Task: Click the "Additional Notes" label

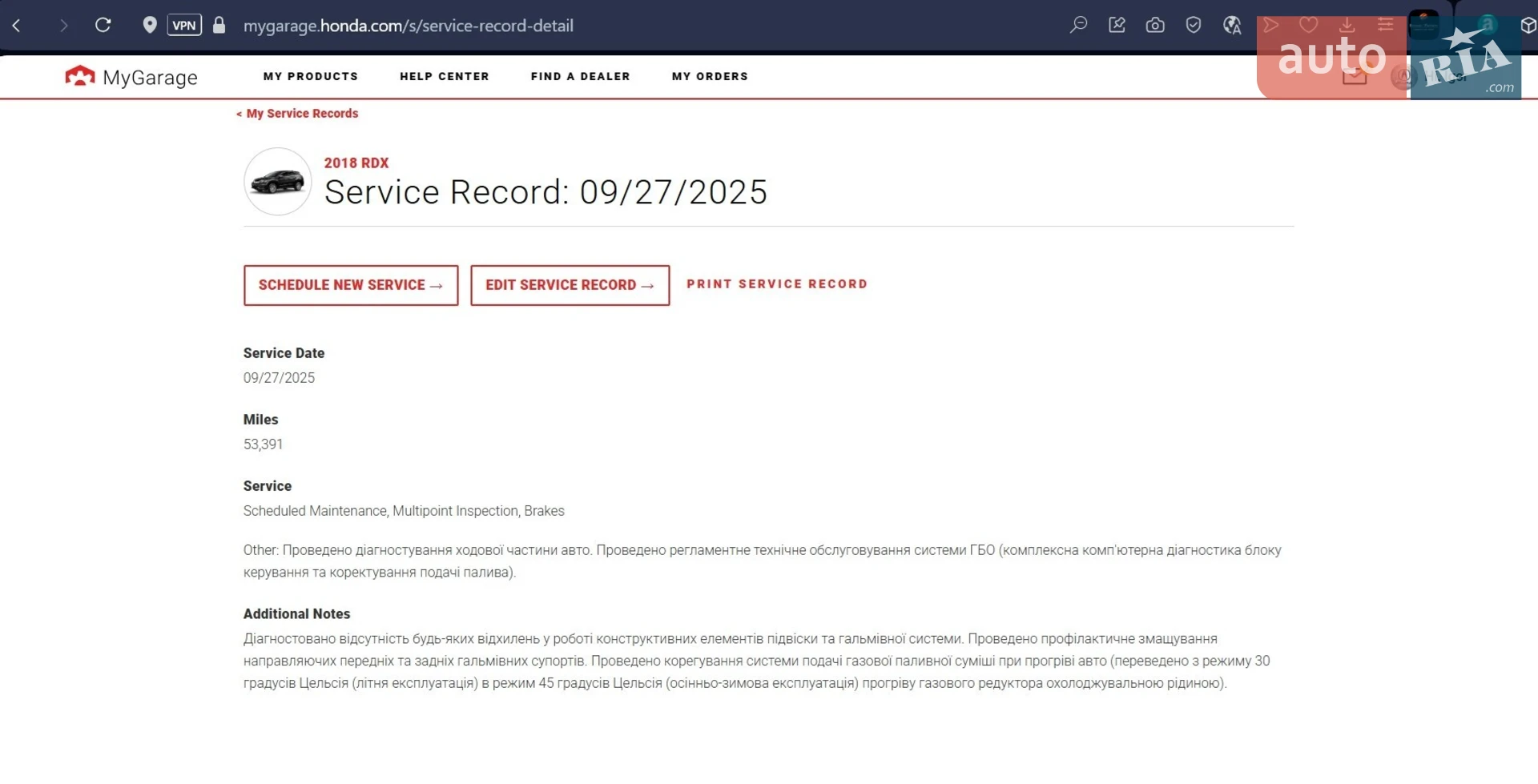Action: 296,614
